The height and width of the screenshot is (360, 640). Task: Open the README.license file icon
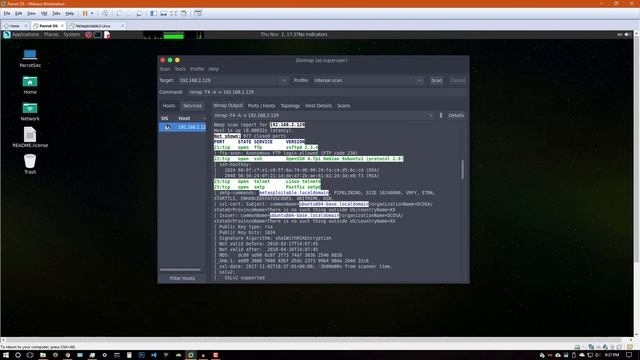tap(30, 137)
